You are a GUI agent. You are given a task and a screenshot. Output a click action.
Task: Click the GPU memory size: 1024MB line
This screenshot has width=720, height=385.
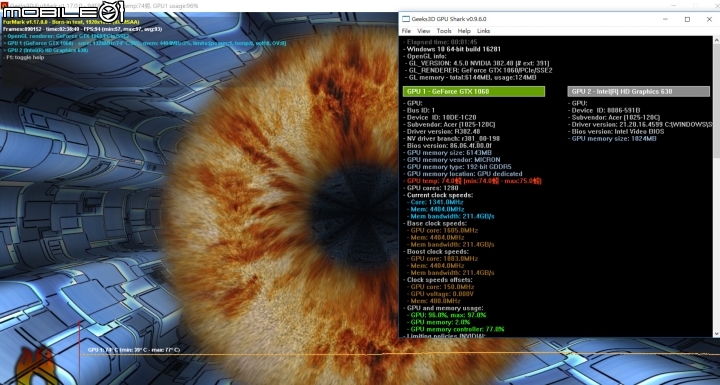(612, 138)
